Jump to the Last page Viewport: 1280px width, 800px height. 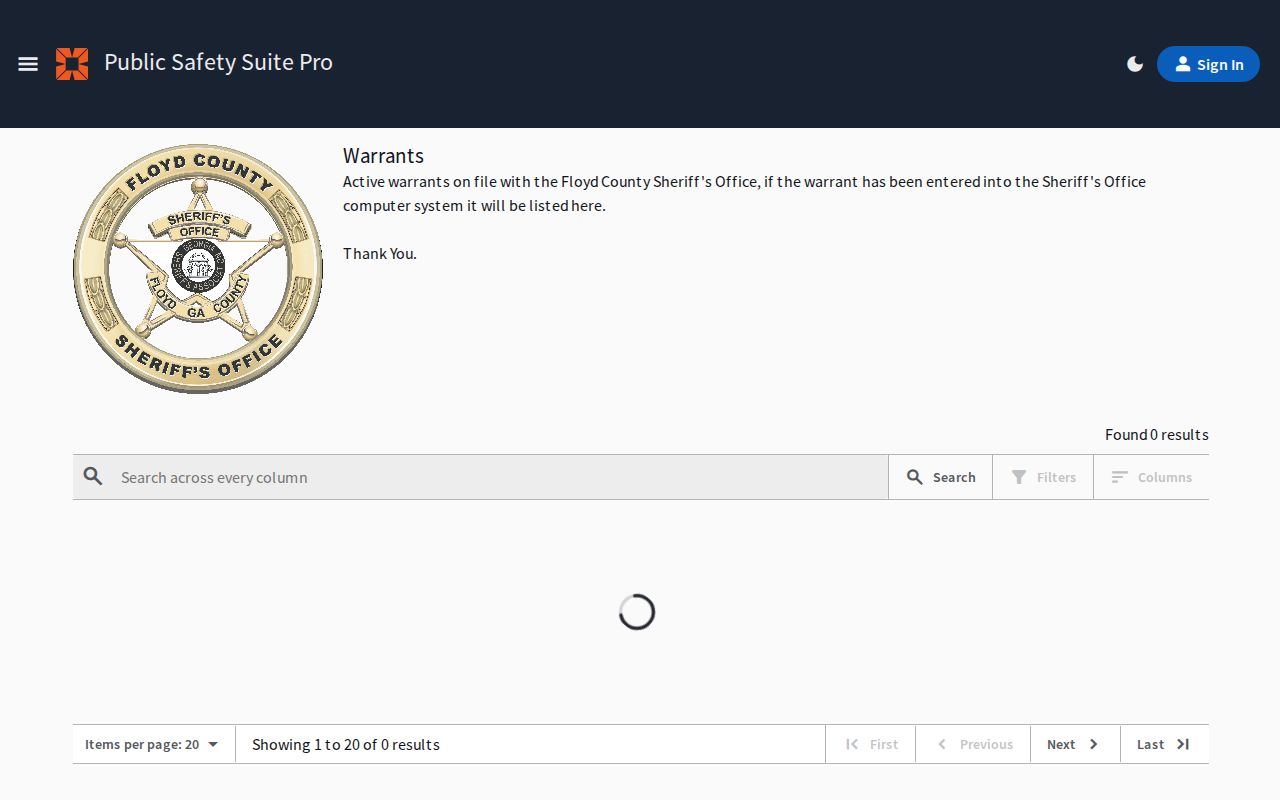[x=1164, y=744]
